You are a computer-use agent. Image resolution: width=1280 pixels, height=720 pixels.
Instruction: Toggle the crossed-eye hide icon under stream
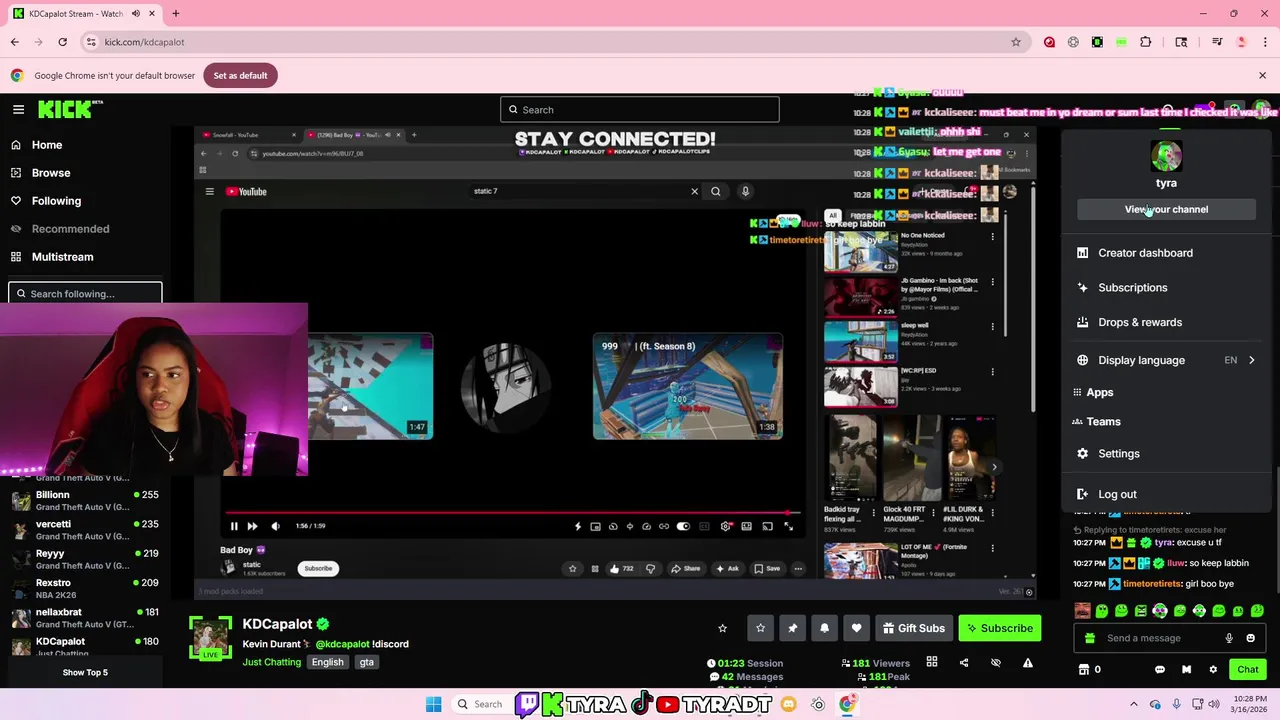pos(995,662)
